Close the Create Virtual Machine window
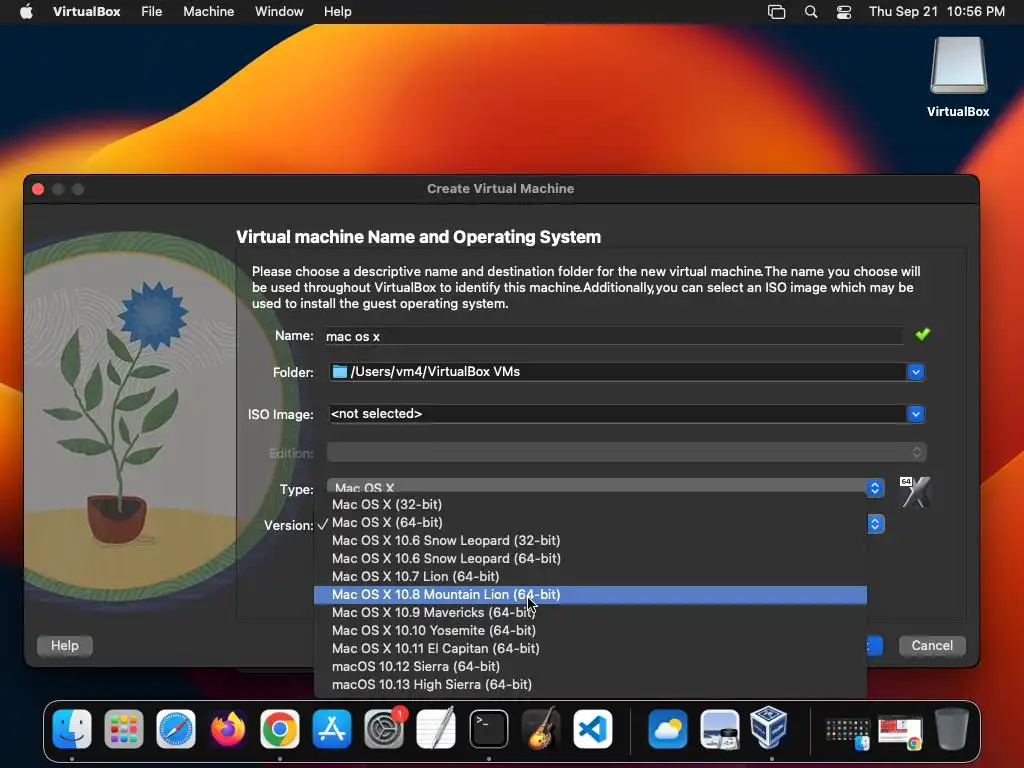 click(38, 189)
